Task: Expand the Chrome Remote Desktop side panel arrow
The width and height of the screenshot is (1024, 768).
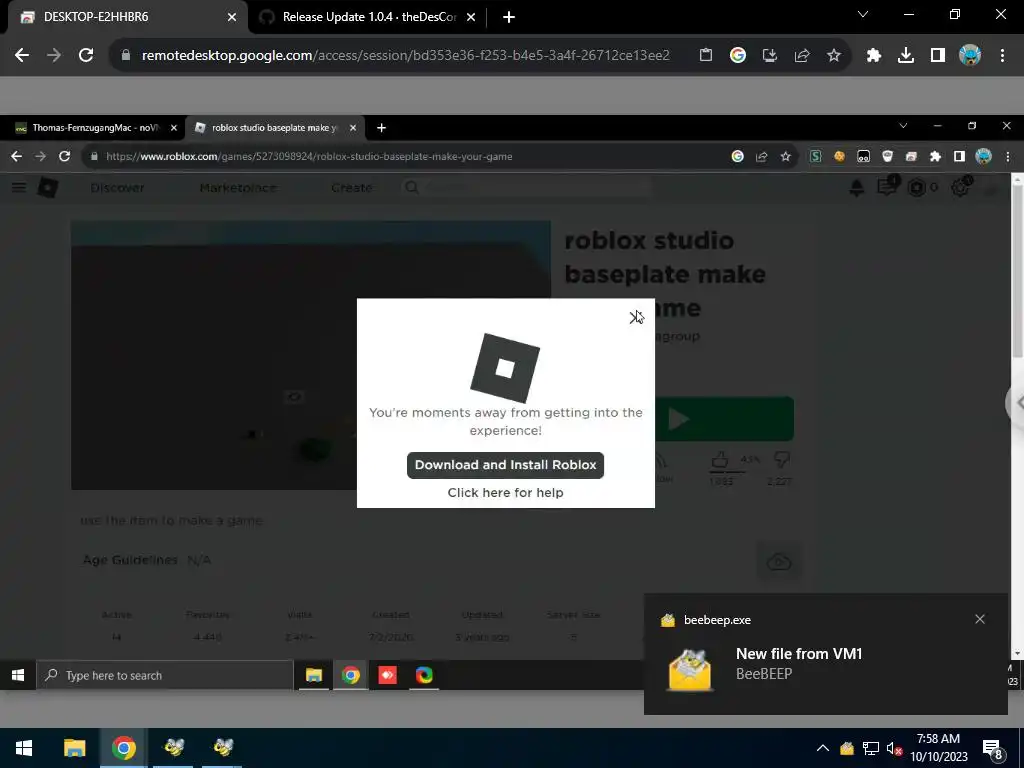Action: click(1016, 403)
